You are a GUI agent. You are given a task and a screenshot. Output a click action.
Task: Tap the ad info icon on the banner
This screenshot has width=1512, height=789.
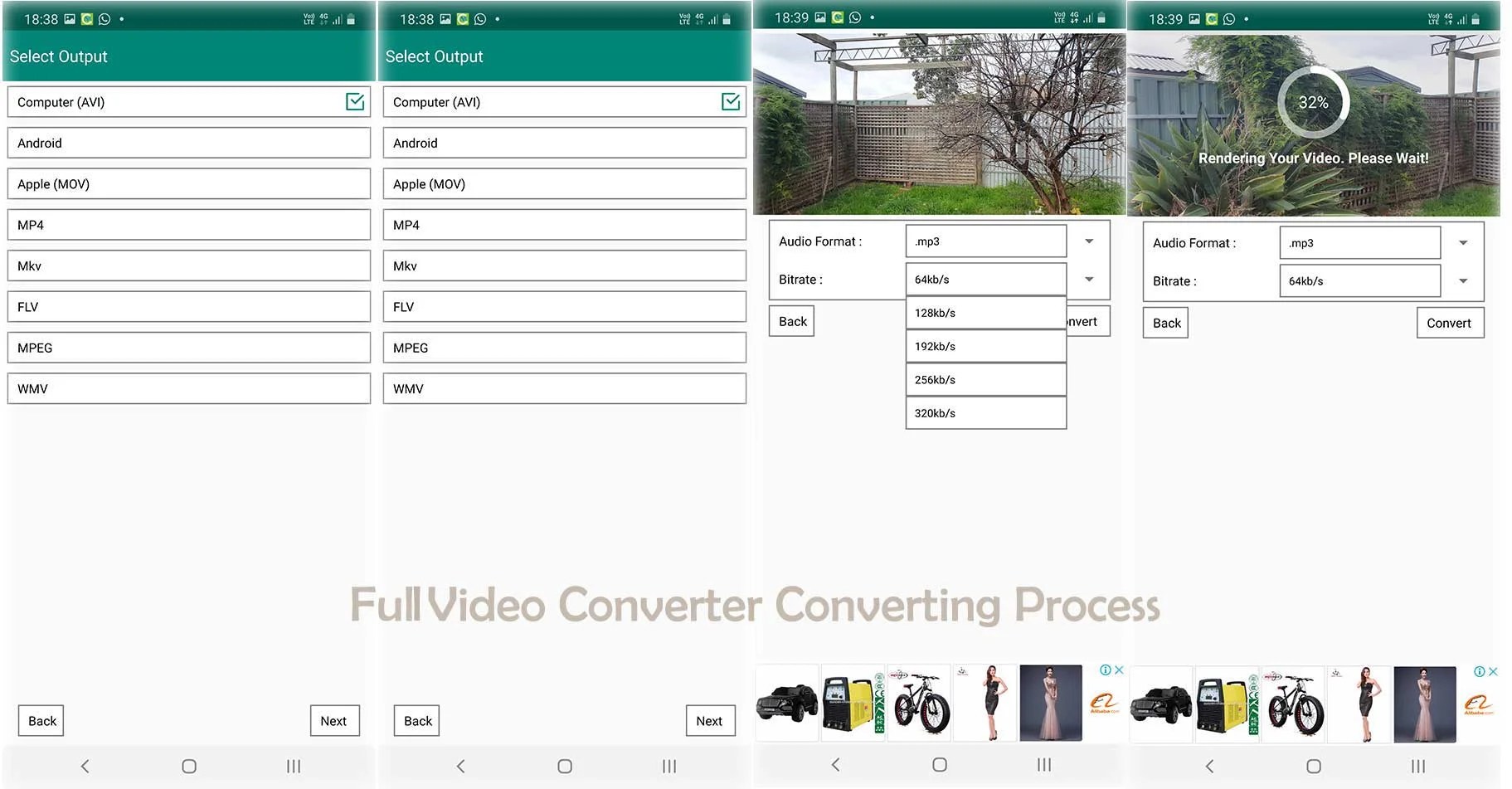pos(1106,670)
